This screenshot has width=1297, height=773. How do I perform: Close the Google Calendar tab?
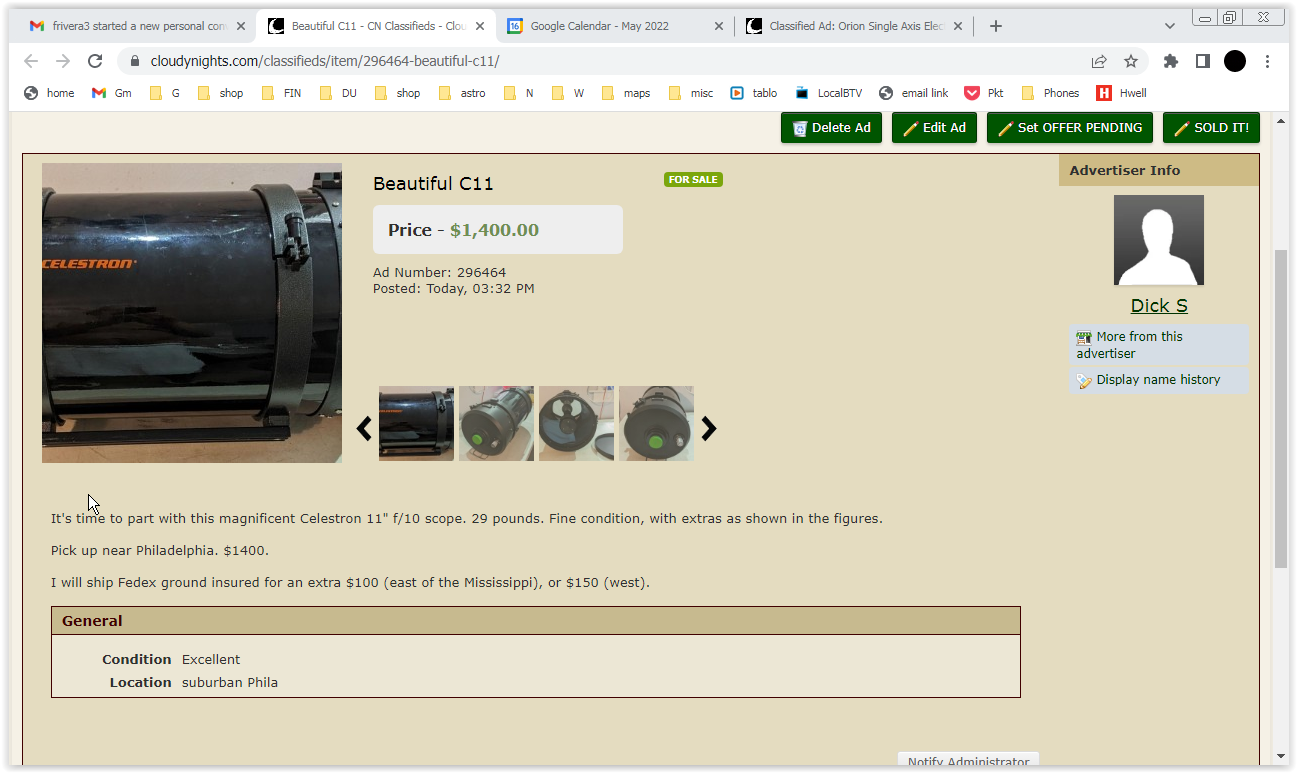(x=718, y=26)
